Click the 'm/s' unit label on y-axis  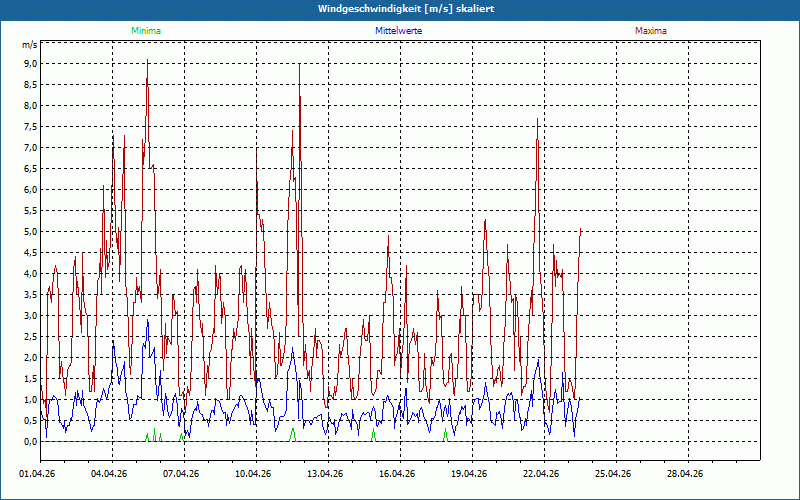(29, 45)
